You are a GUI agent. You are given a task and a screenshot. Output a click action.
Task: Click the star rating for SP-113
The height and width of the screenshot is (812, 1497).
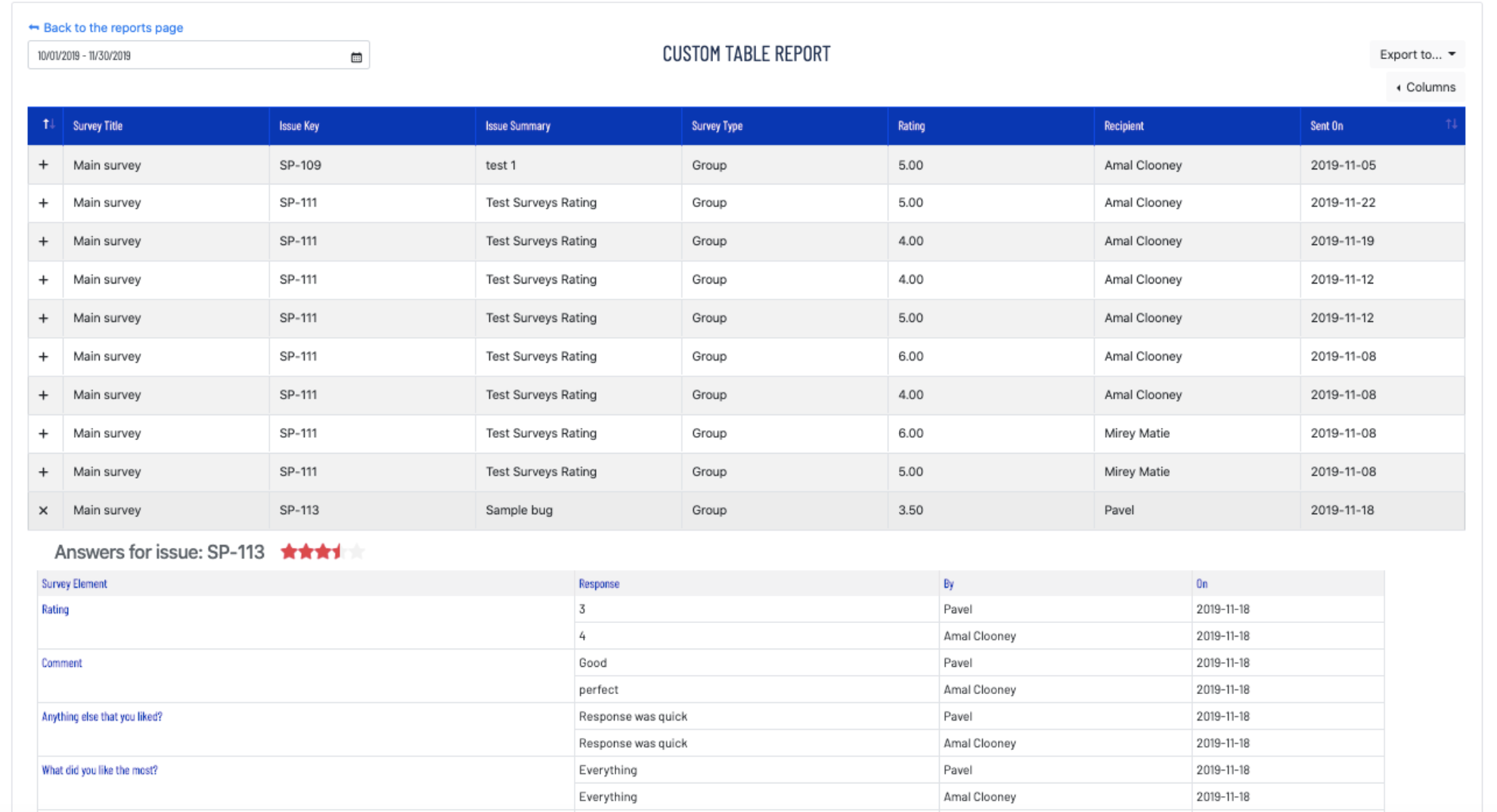coord(322,552)
